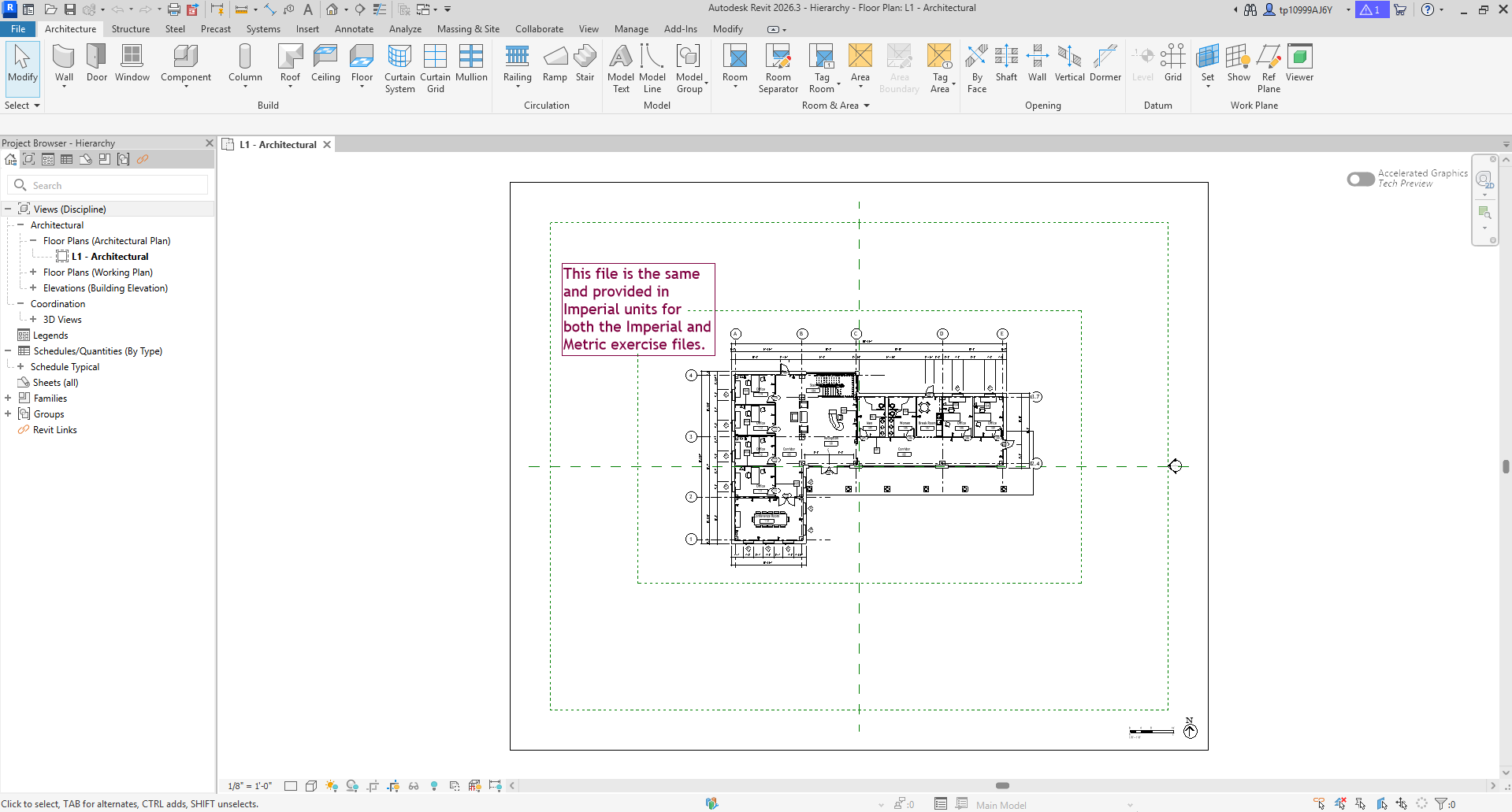Choose the Door tool
1512x812 pixels.
(x=97, y=63)
